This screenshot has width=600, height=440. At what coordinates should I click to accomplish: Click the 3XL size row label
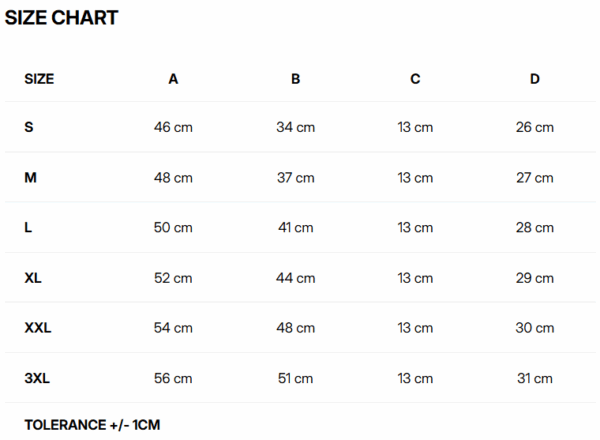tap(37, 378)
